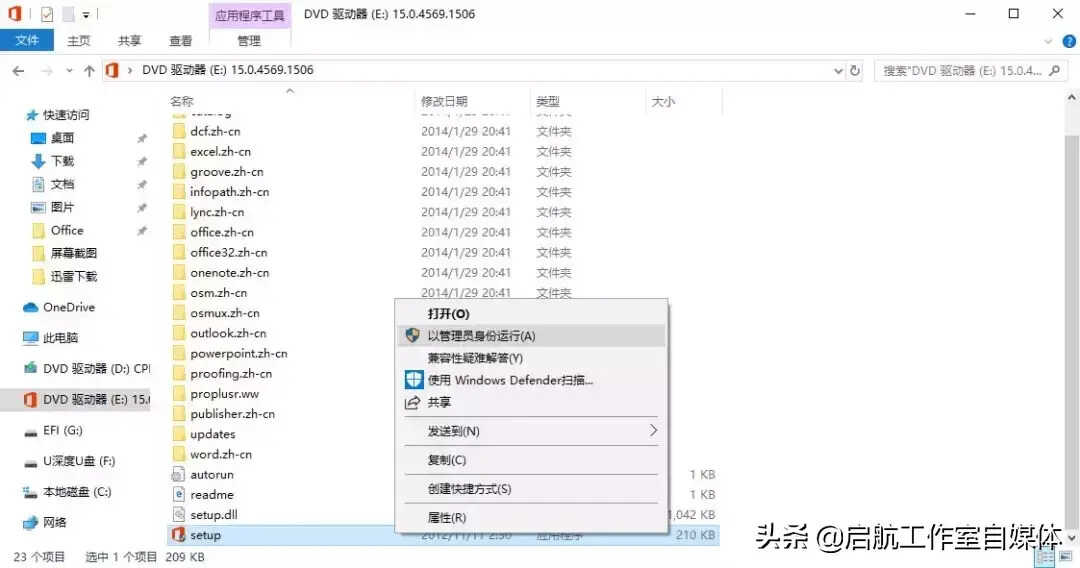The height and width of the screenshot is (568, 1080).
Task: Choose 以管理员身份运行(A) from context menu
Action: coord(481,336)
